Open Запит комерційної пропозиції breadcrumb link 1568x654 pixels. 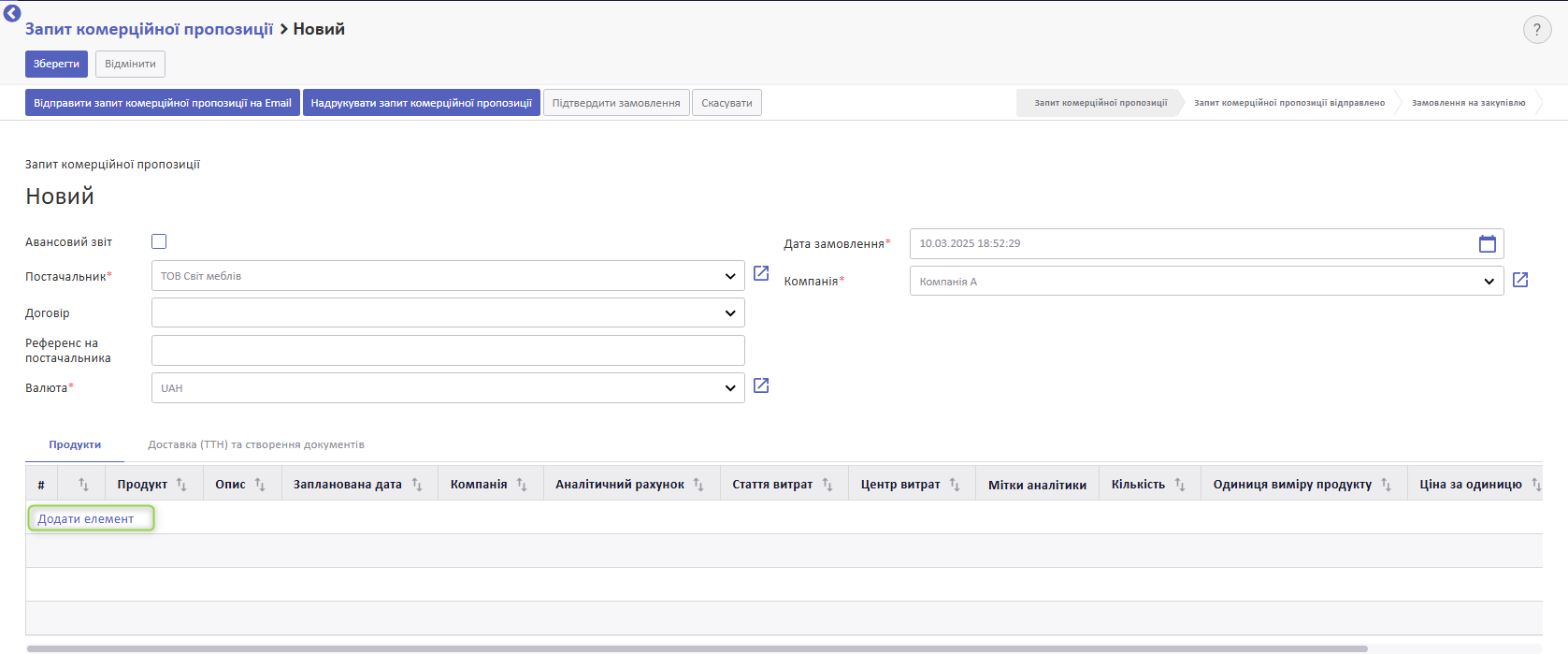149,29
